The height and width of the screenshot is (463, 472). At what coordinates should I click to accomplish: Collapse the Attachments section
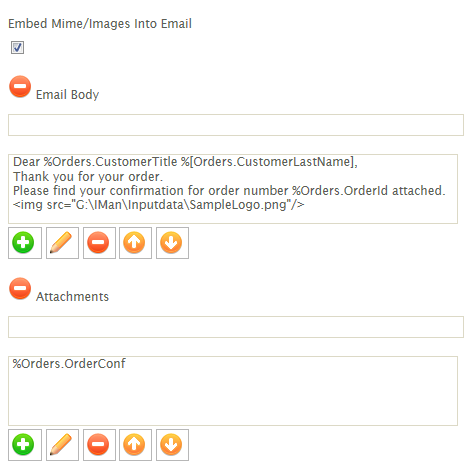coord(20,288)
